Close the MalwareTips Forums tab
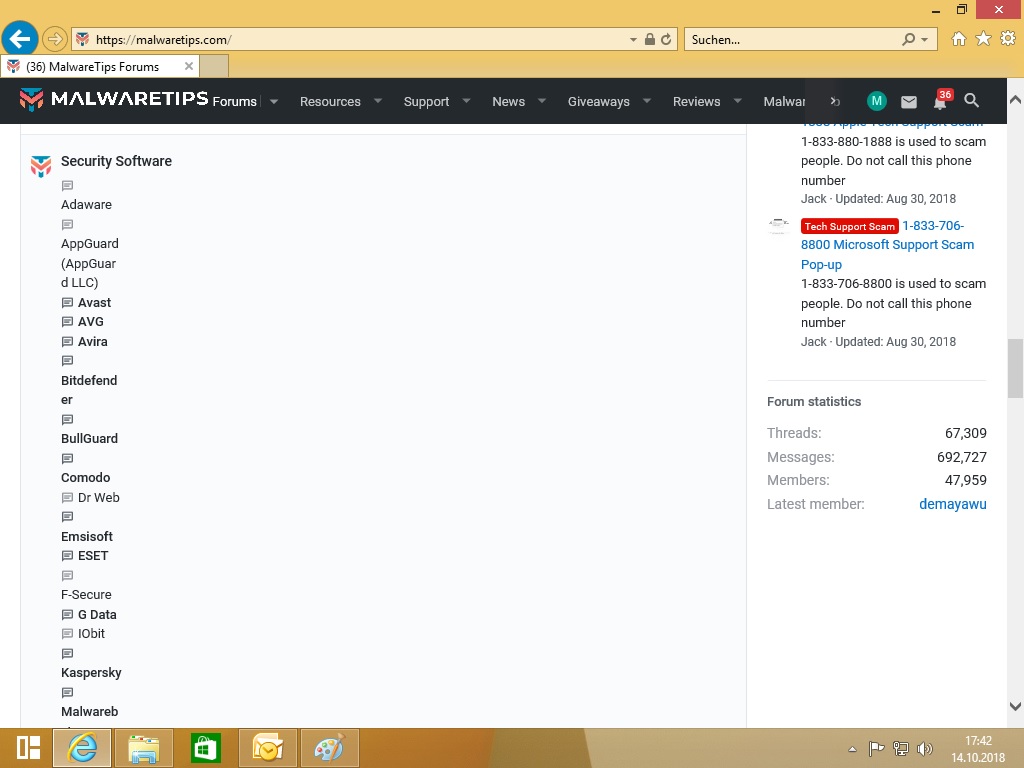Screen dimensions: 1024x768 point(189,66)
